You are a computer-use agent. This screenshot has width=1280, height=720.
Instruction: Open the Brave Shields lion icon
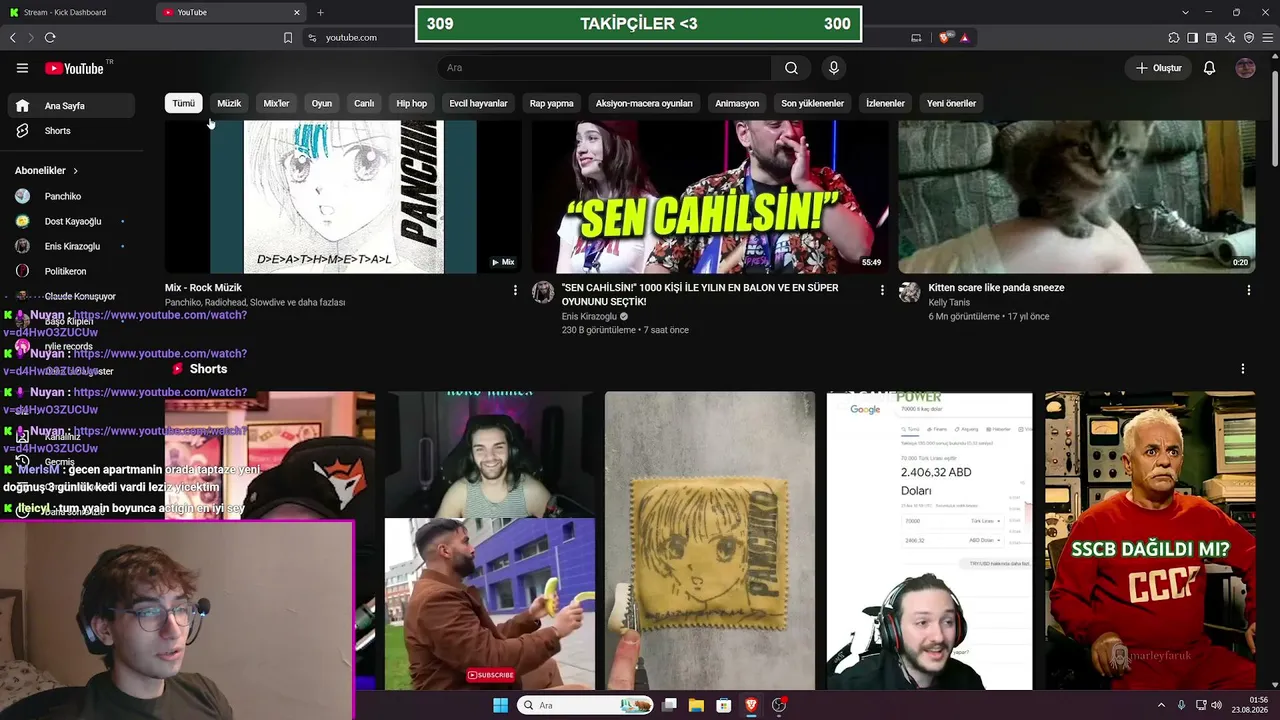945,38
